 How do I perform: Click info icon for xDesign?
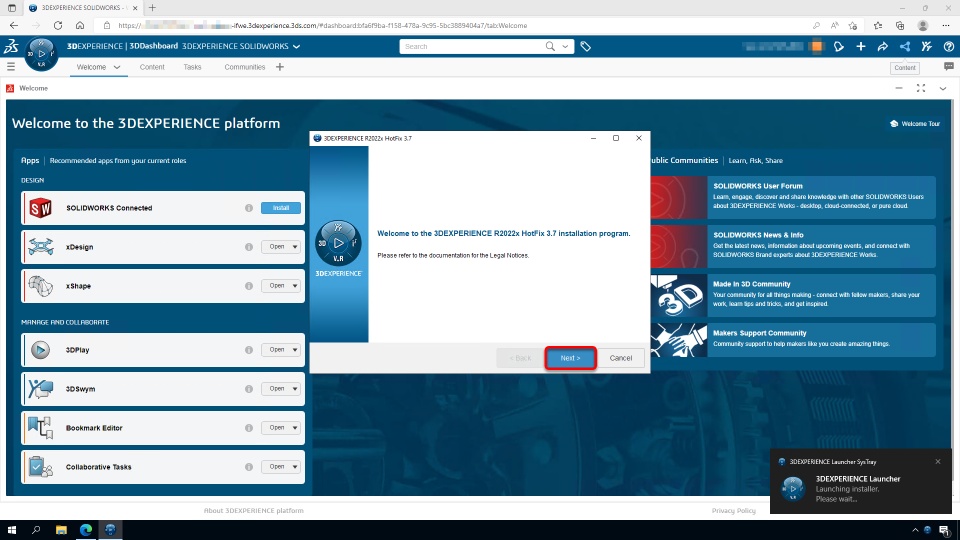click(249, 247)
